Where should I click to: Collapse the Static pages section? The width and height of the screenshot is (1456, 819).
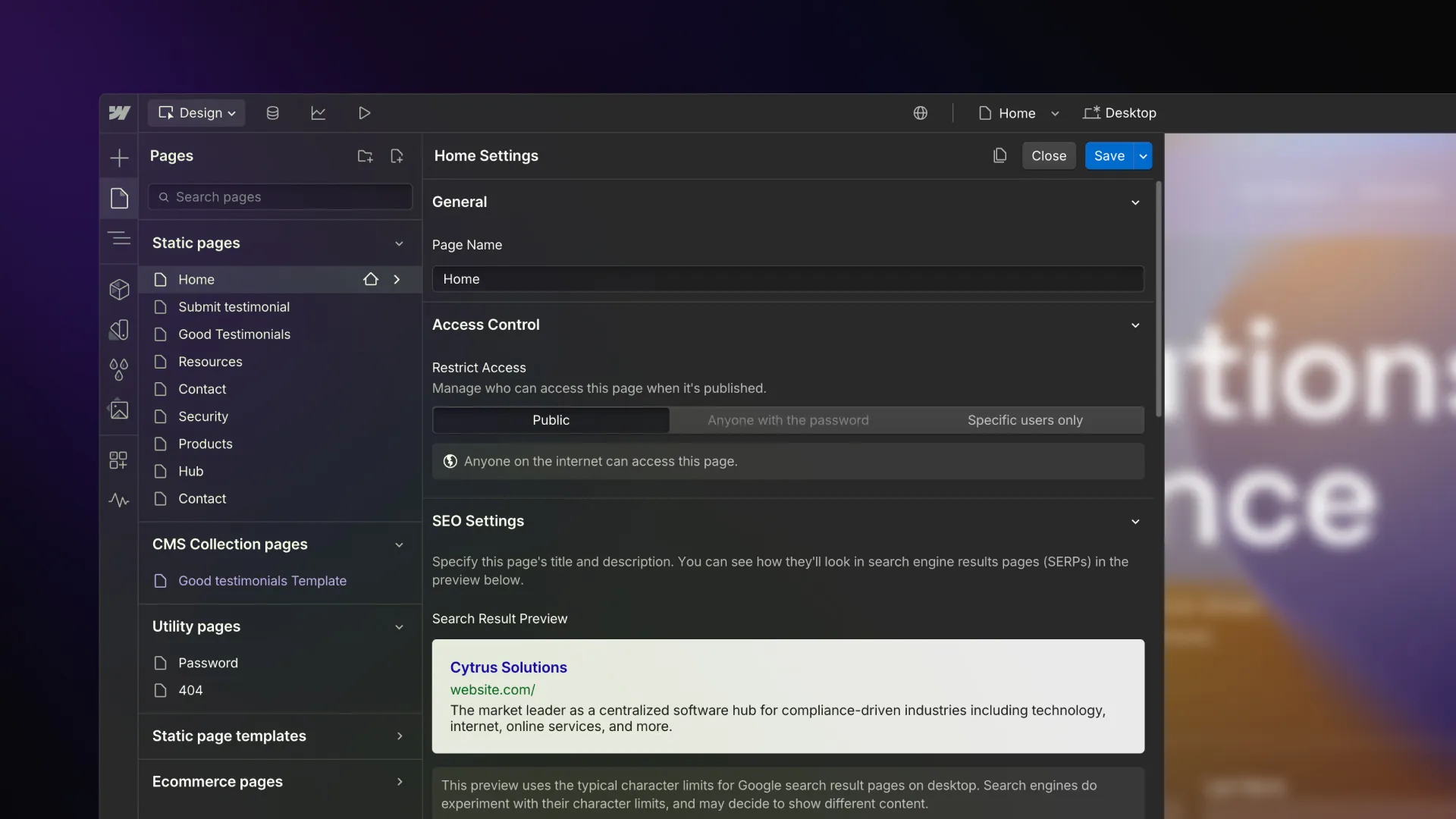coord(400,243)
